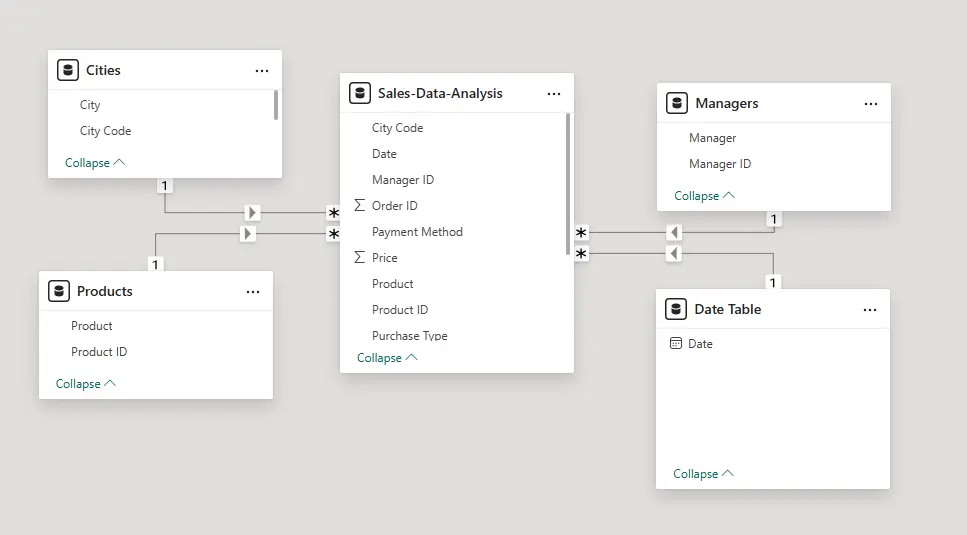Click the Sales-Data-Analysis field list scrollbar
967x535 pixels.
click(x=567, y=184)
